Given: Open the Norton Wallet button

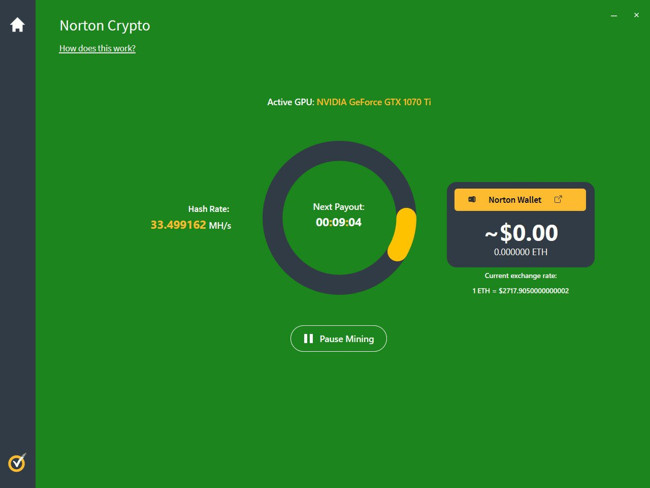Looking at the screenshot, I should (520, 200).
